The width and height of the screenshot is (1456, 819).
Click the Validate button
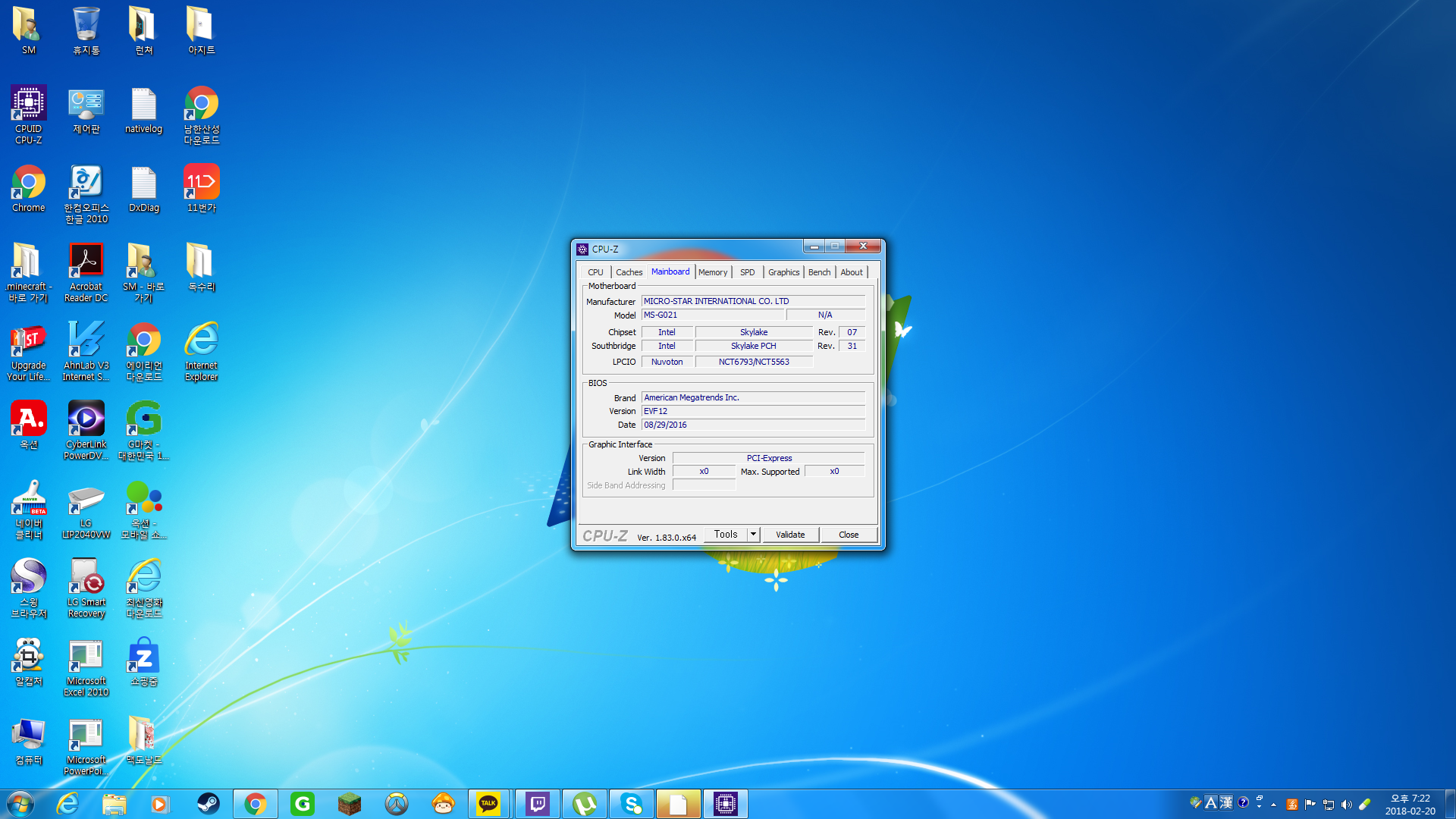(x=790, y=535)
